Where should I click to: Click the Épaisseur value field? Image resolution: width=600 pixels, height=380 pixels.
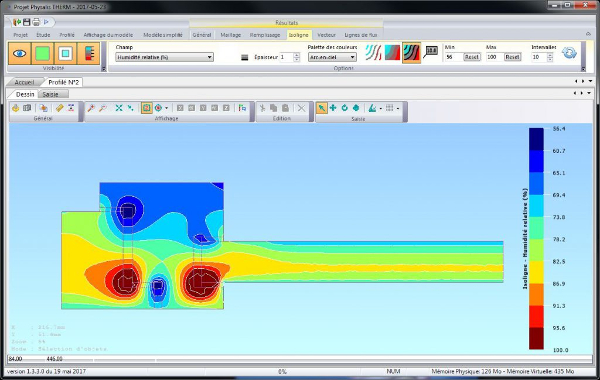click(x=287, y=57)
